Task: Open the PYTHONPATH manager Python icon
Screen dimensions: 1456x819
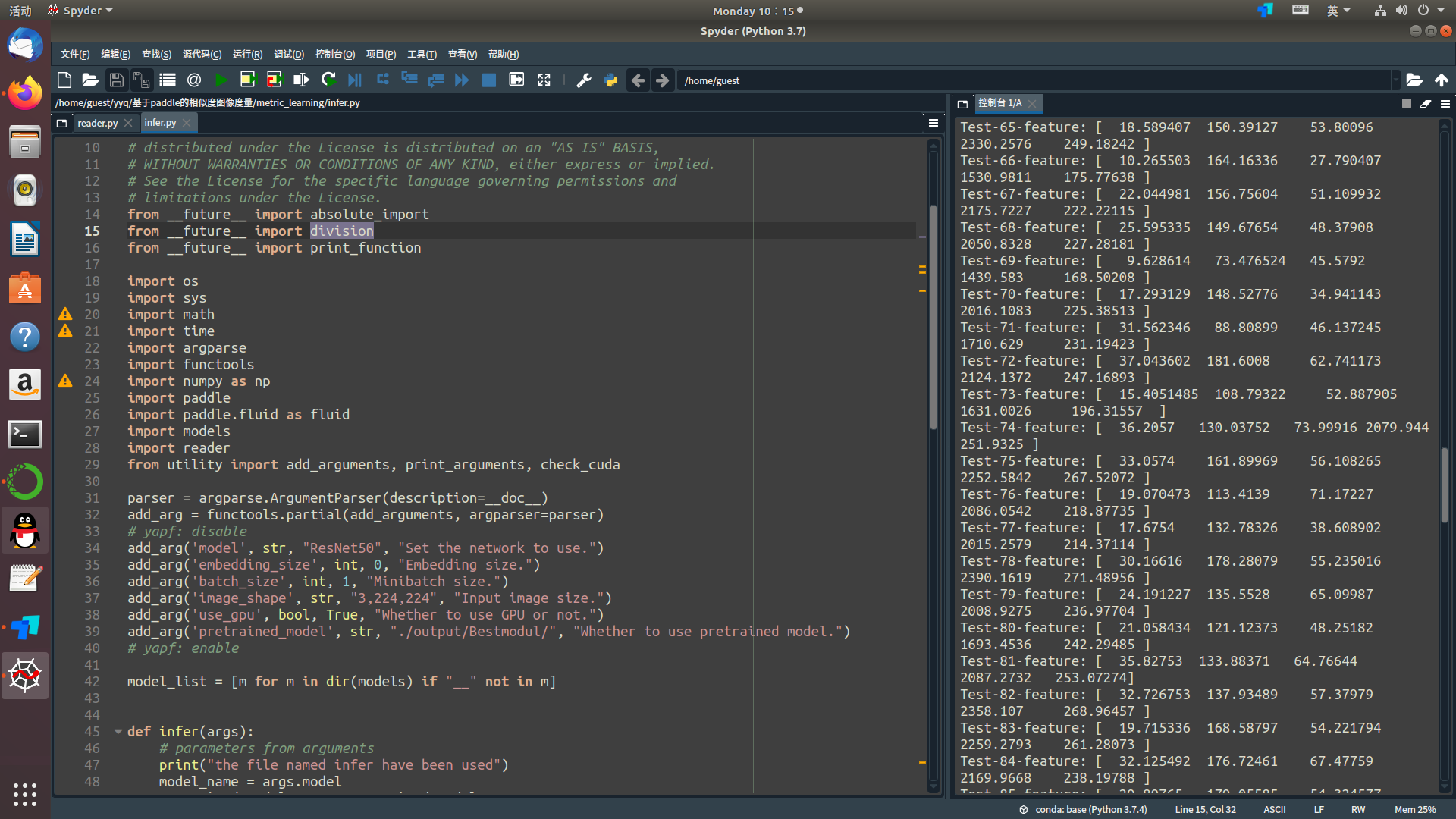Action: pos(610,80)
